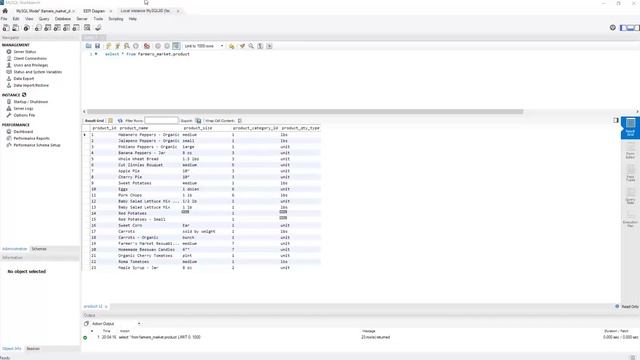Viewport: 640px width, 360px height.
Task: Click the Save Snippet star icon
Action: [x=231, y=46]
